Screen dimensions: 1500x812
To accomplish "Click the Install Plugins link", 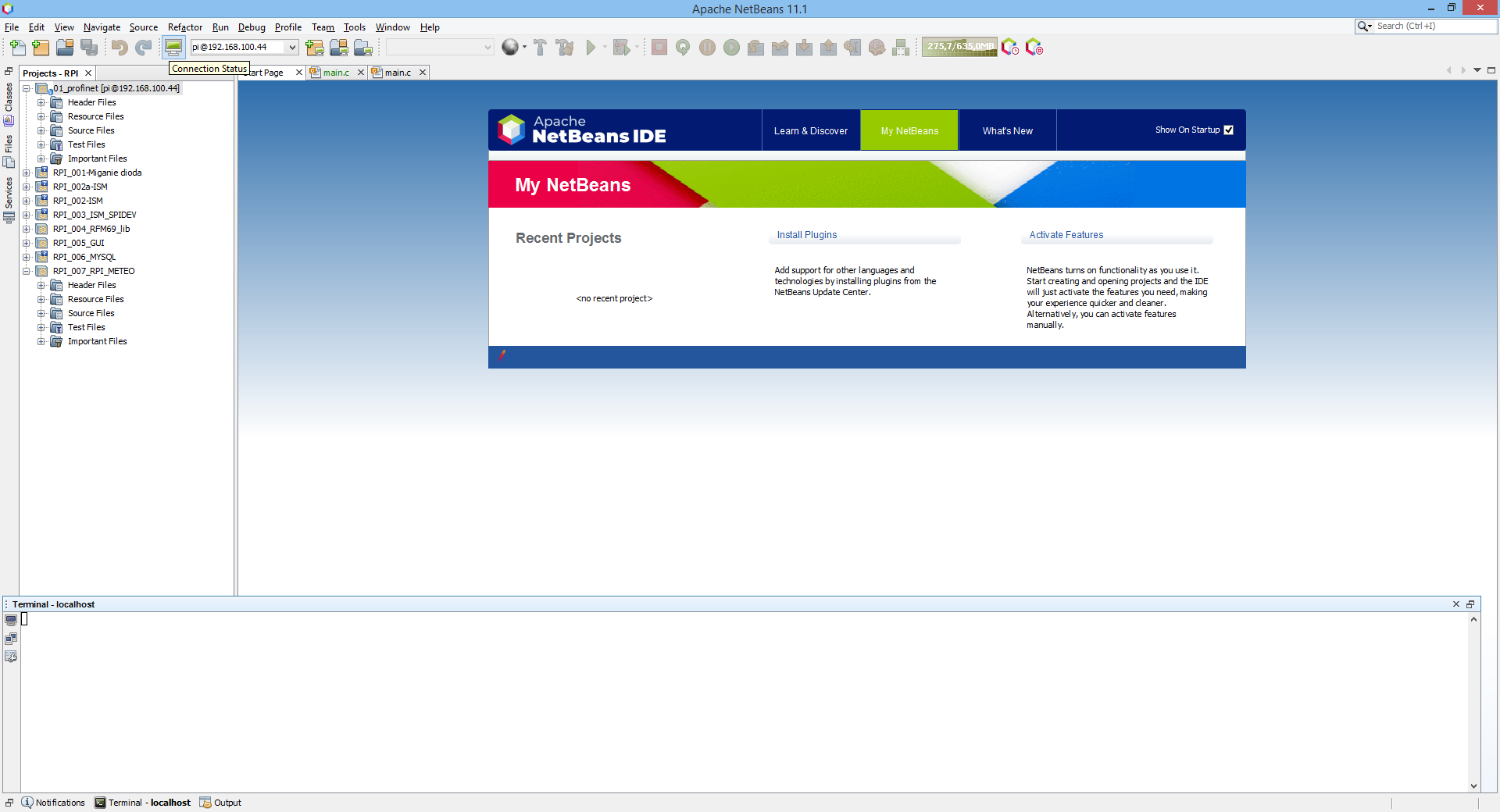I will click(806, 235).
